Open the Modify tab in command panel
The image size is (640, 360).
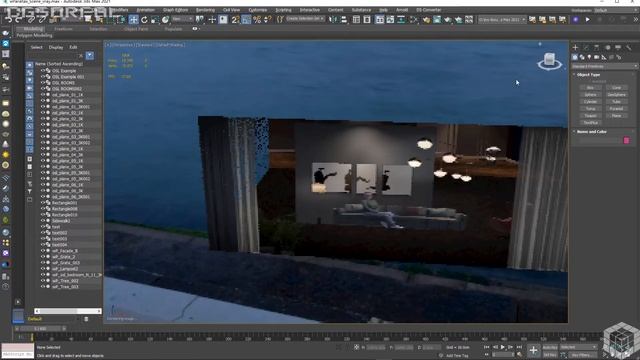586,48
